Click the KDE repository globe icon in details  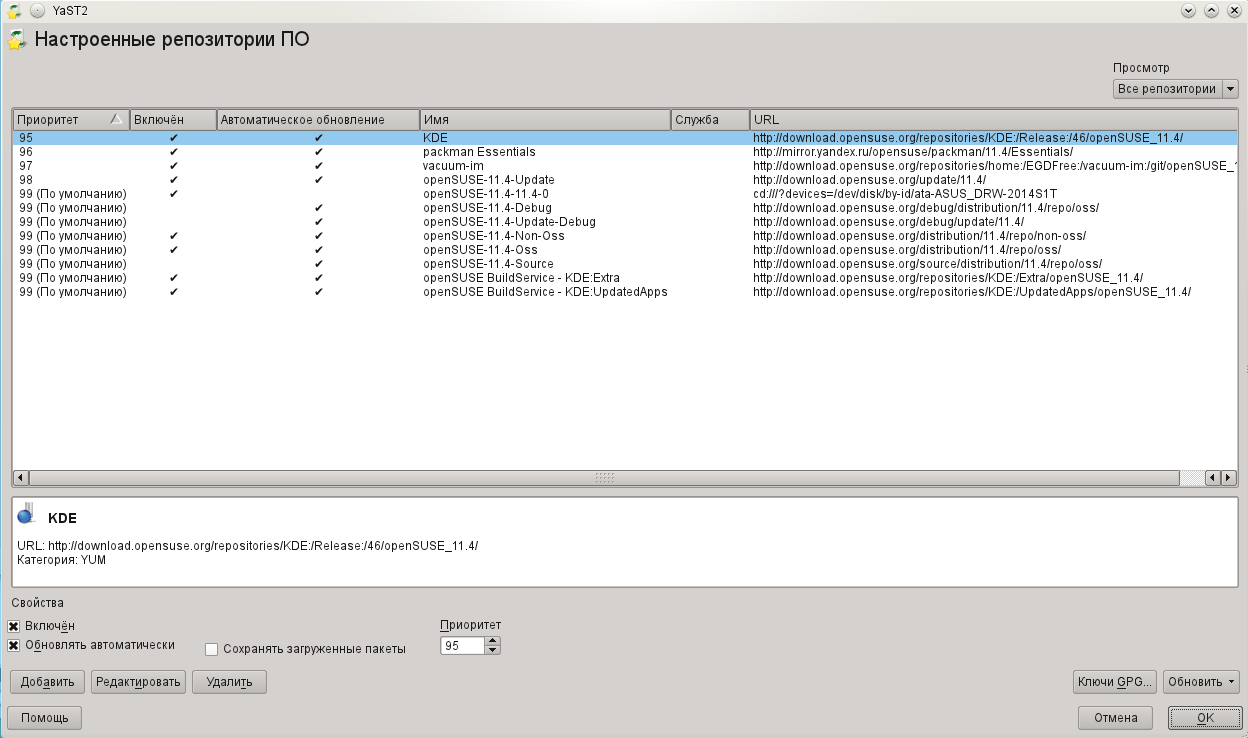point(26,513)
